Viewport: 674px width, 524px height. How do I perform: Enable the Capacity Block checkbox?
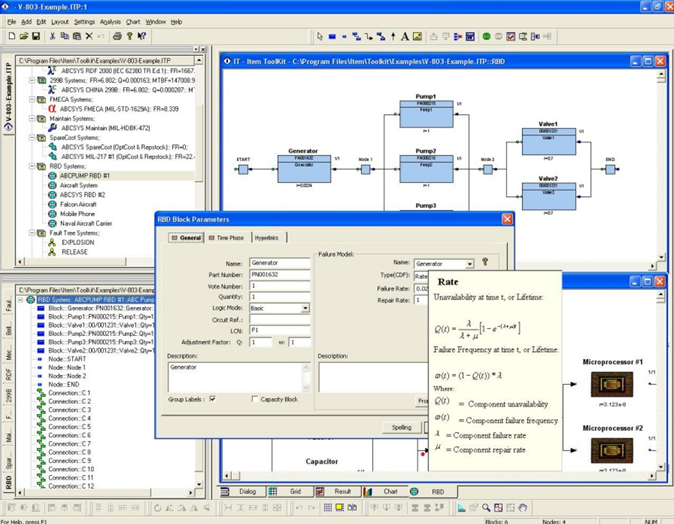255,399
